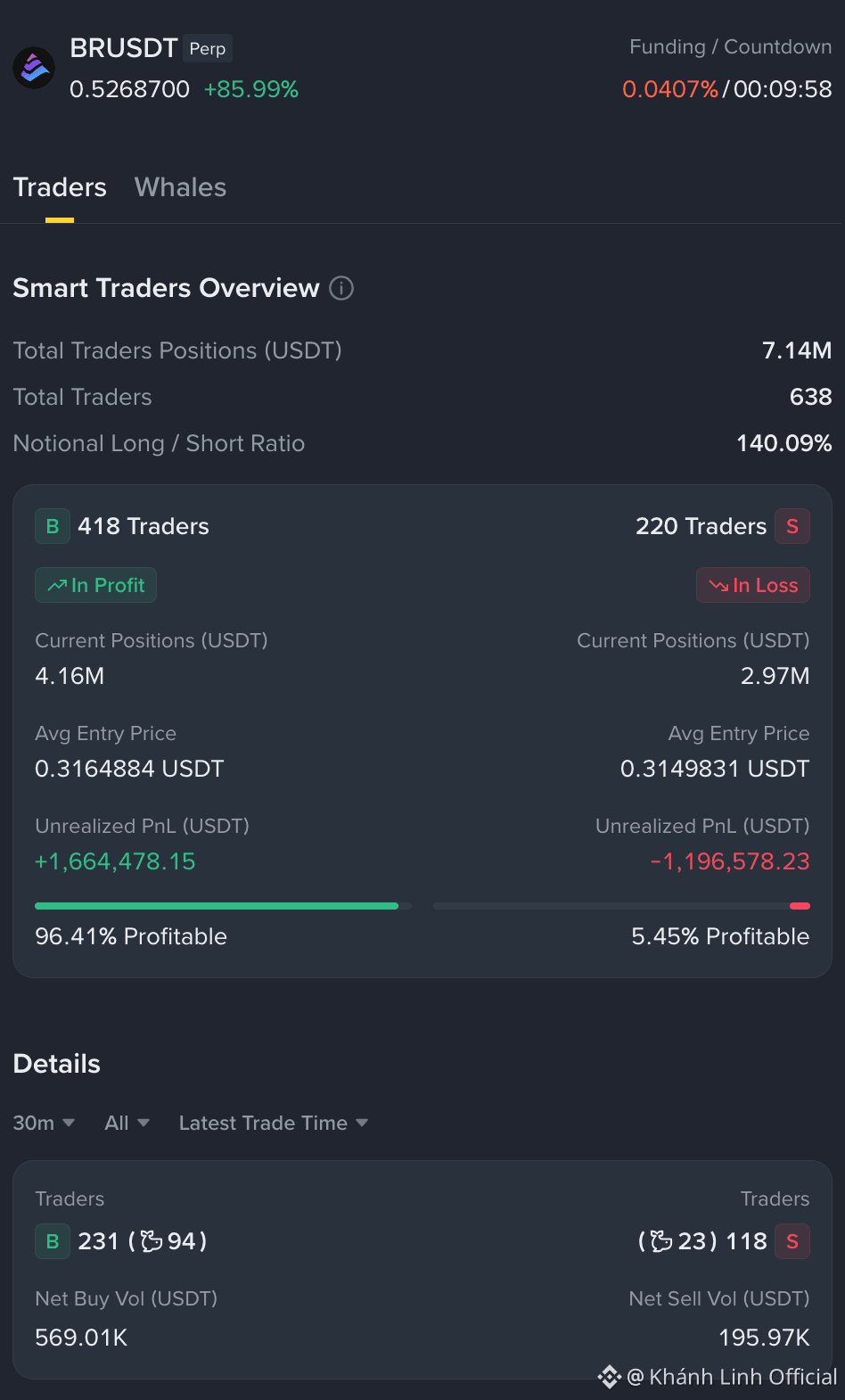Click the red S badge beside 220 Traders
Screen dimensions: 845x1400
792,526
